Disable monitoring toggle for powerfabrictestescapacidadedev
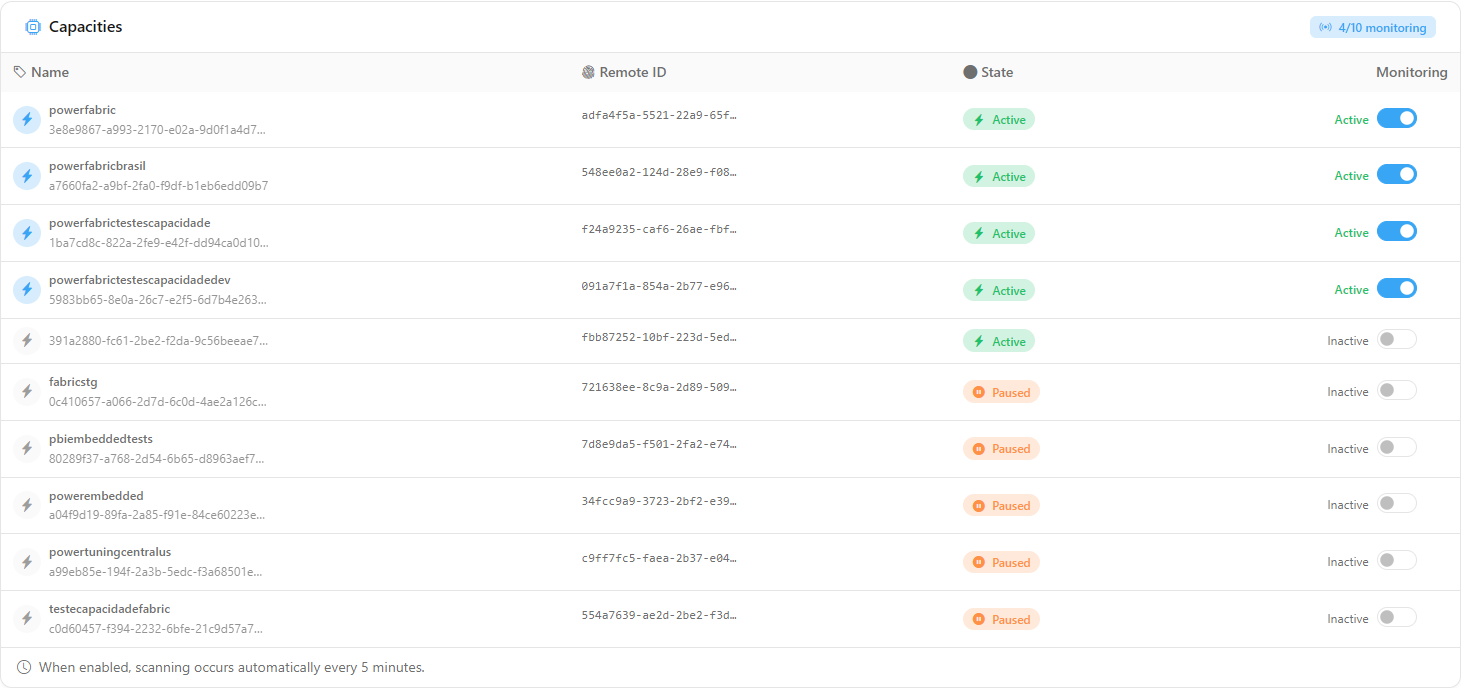Image resolution: width=1461 pixels, height=688 pixels. point(1397,288)
